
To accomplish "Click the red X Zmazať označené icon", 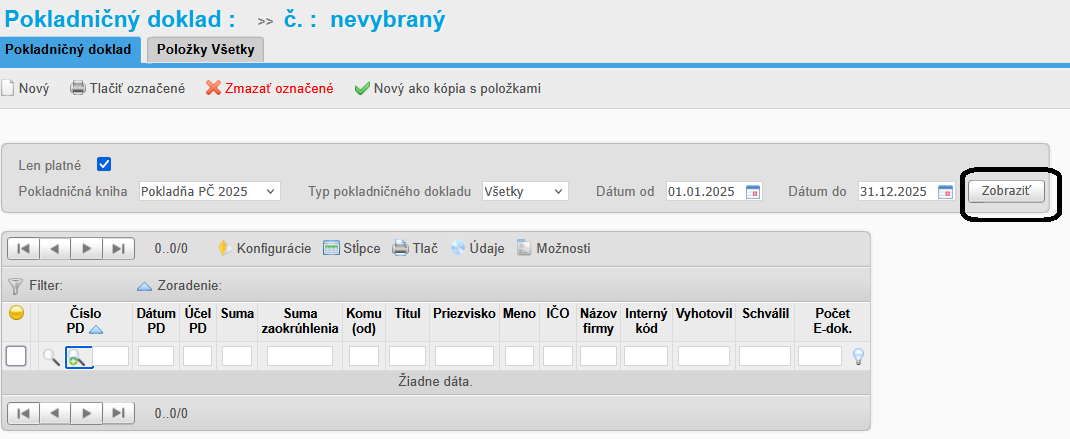I will click(214, 89).
